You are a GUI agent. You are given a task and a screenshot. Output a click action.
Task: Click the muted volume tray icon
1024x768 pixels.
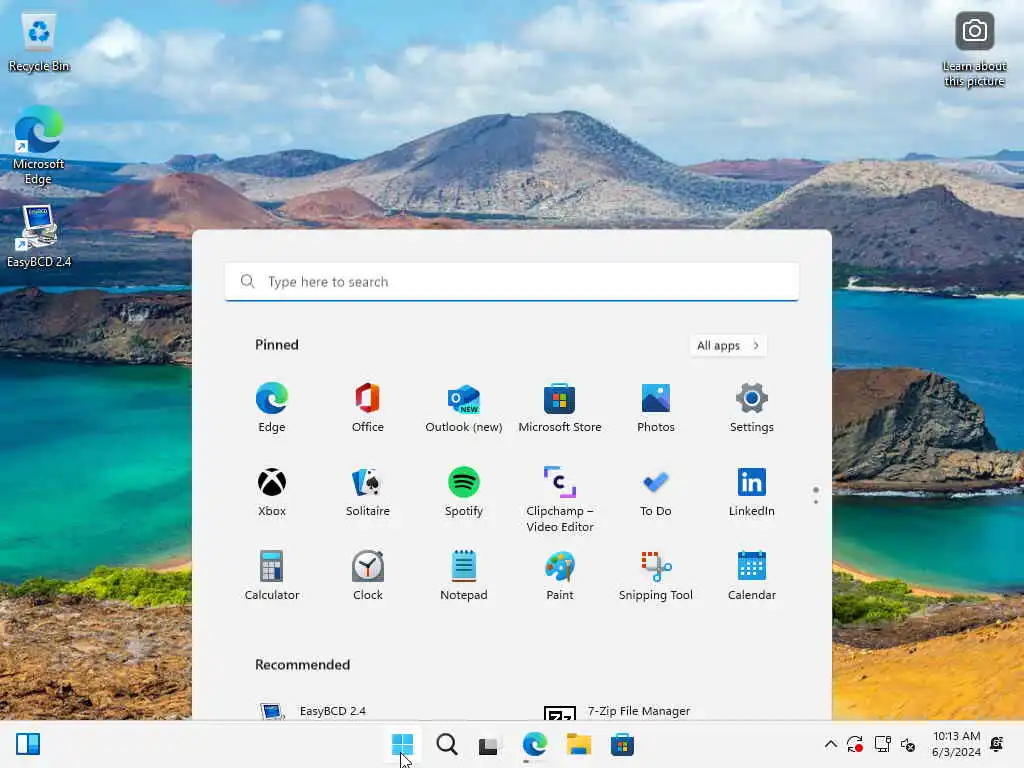tap(908, 744)
